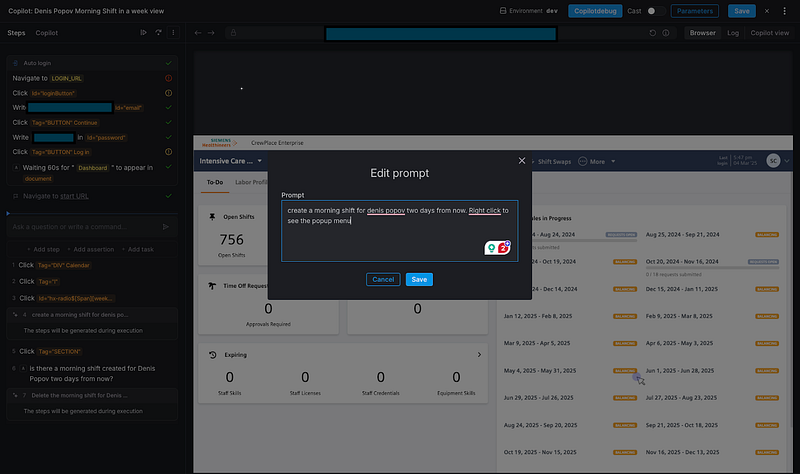Select assertion step about Denis Popov morning shift

[92, 373]
